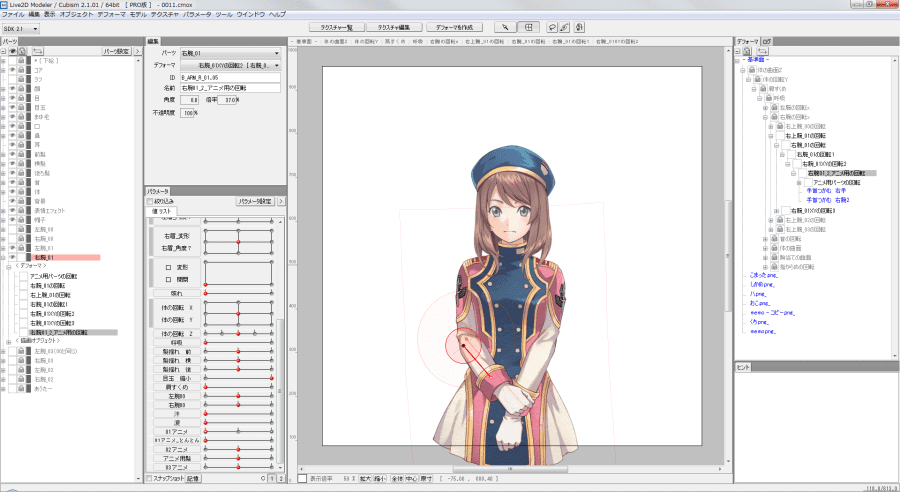900x492 pixels.
Task: Show the 左腕_00 part via visibility box
Action: point(12,229)
